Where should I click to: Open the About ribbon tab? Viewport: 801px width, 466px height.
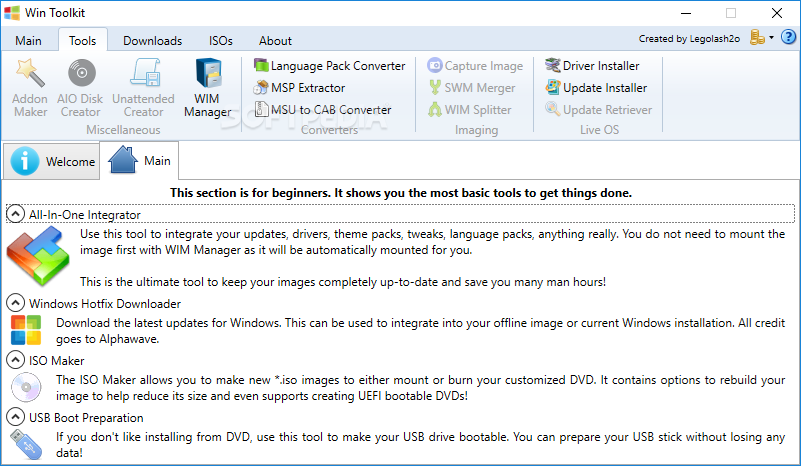pyautogui.click(x=275, y=40)
